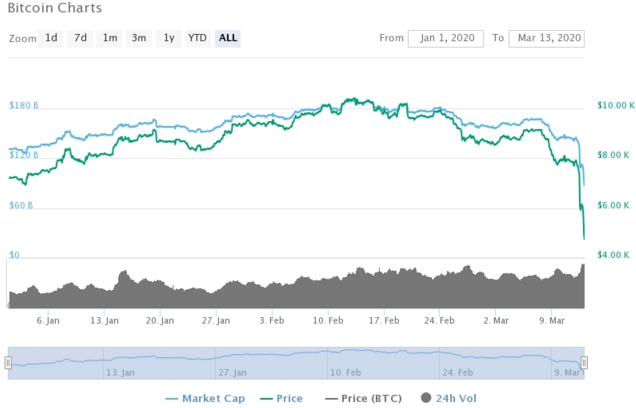Toggle Price (BTC) series in legend
This screenshot has height=408, width=636.
click(x=363, y=398)
